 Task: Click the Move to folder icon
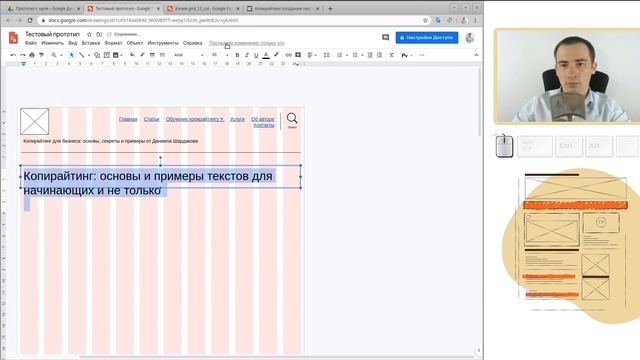pyautogui.click(x=99, y=34)
